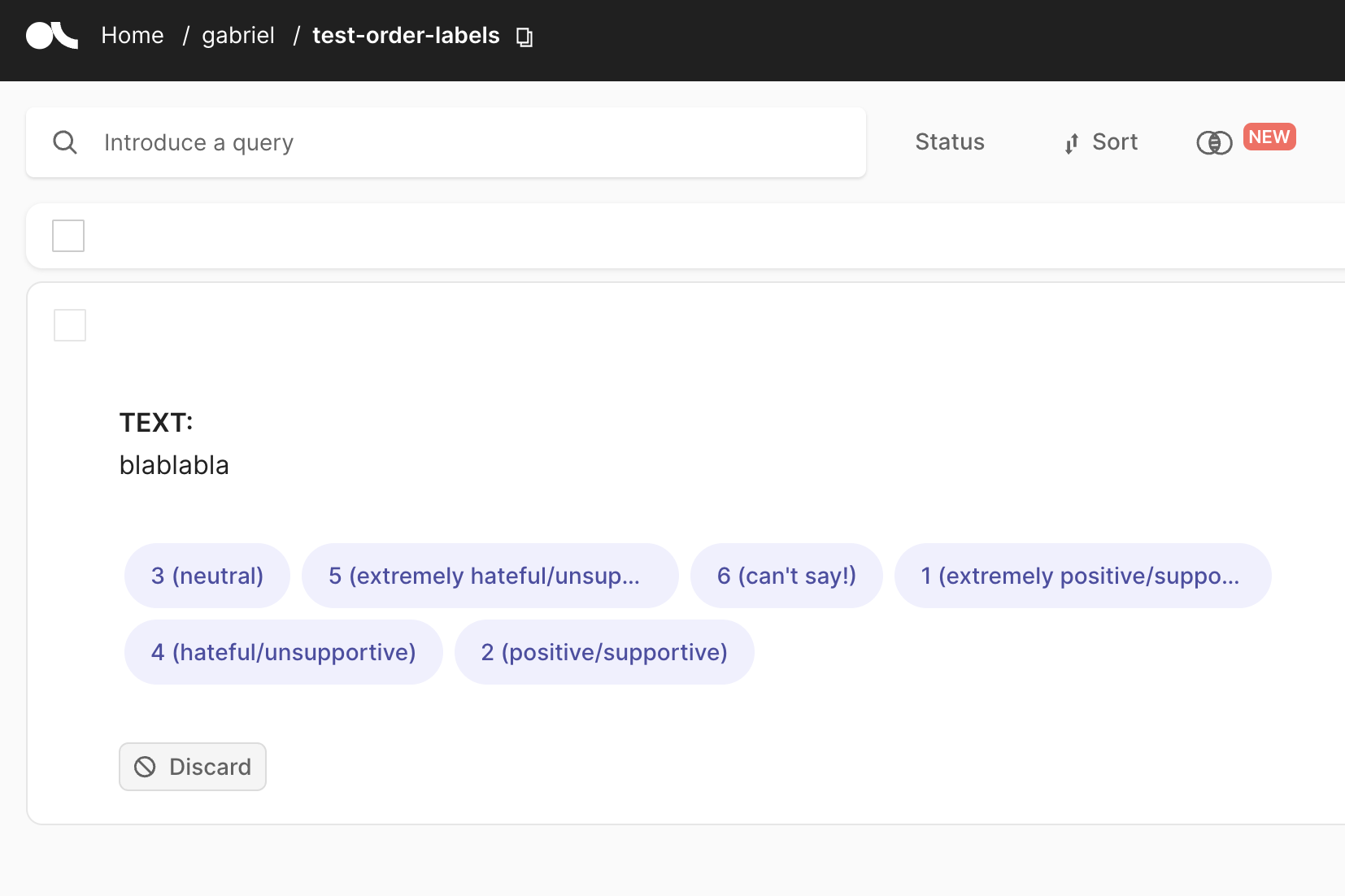Select the 5 (extremely hateful) label
This screenshot has height=896, width=1345.
490,575
